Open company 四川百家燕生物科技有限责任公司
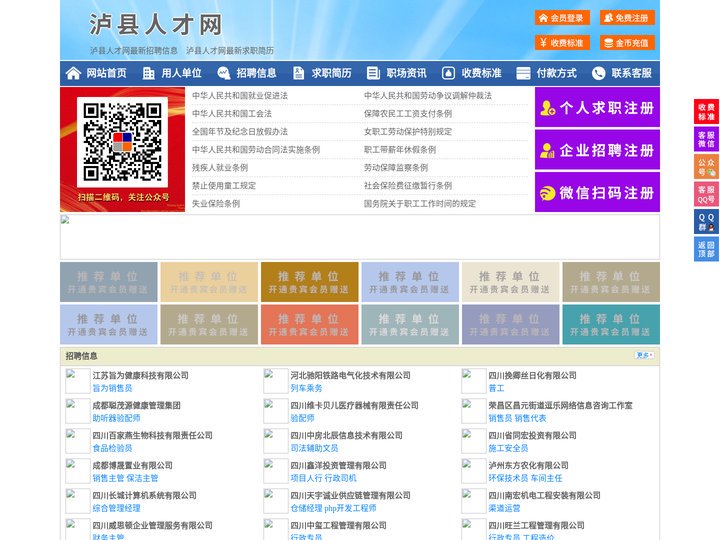The image size is (720, 540). [x=152, y=435]
